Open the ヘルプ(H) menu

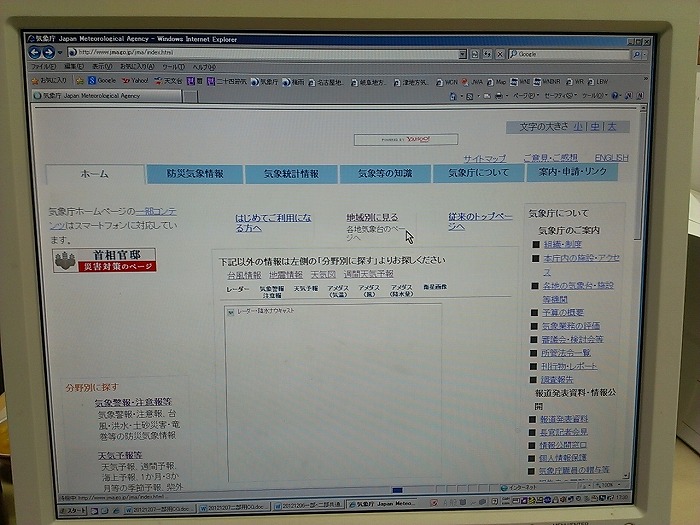pyautogui.click(x=204, y=67)
